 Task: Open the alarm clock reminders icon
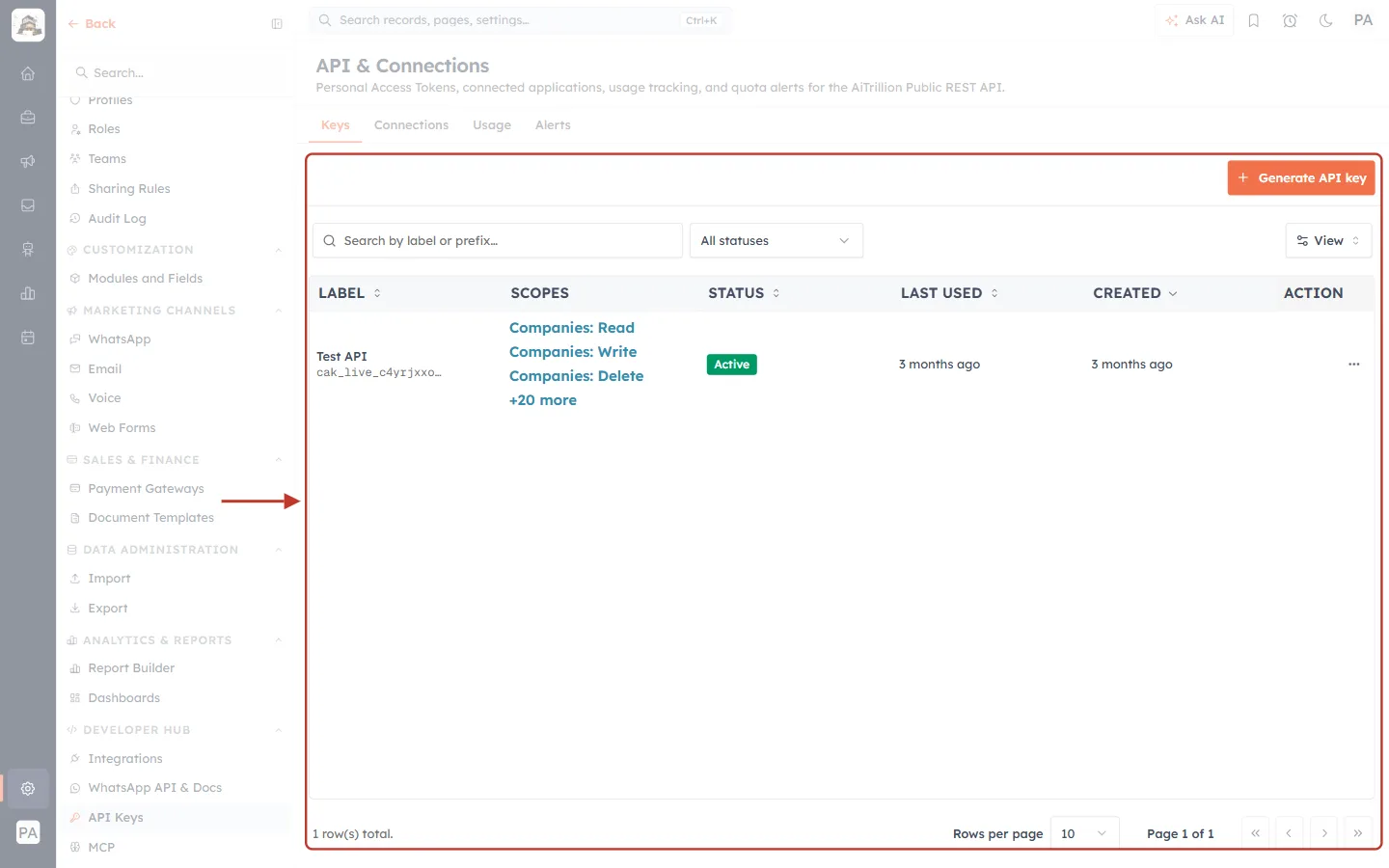coord(1290,20)
